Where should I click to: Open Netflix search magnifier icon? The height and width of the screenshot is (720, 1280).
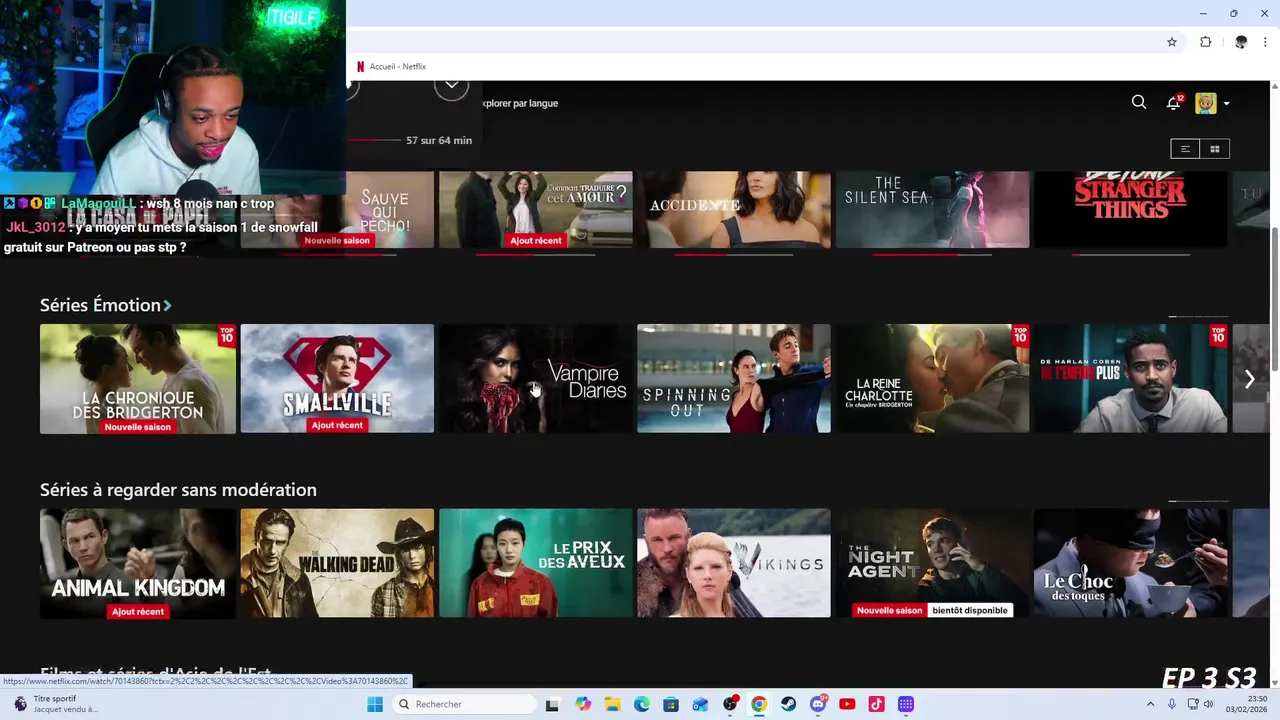coord(1139,102)
